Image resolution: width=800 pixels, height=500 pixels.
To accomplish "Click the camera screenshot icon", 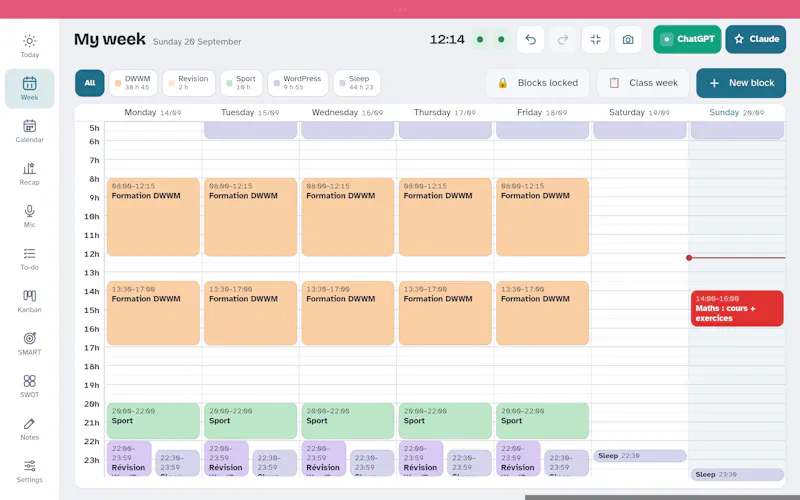I will [x=628, y=39].
